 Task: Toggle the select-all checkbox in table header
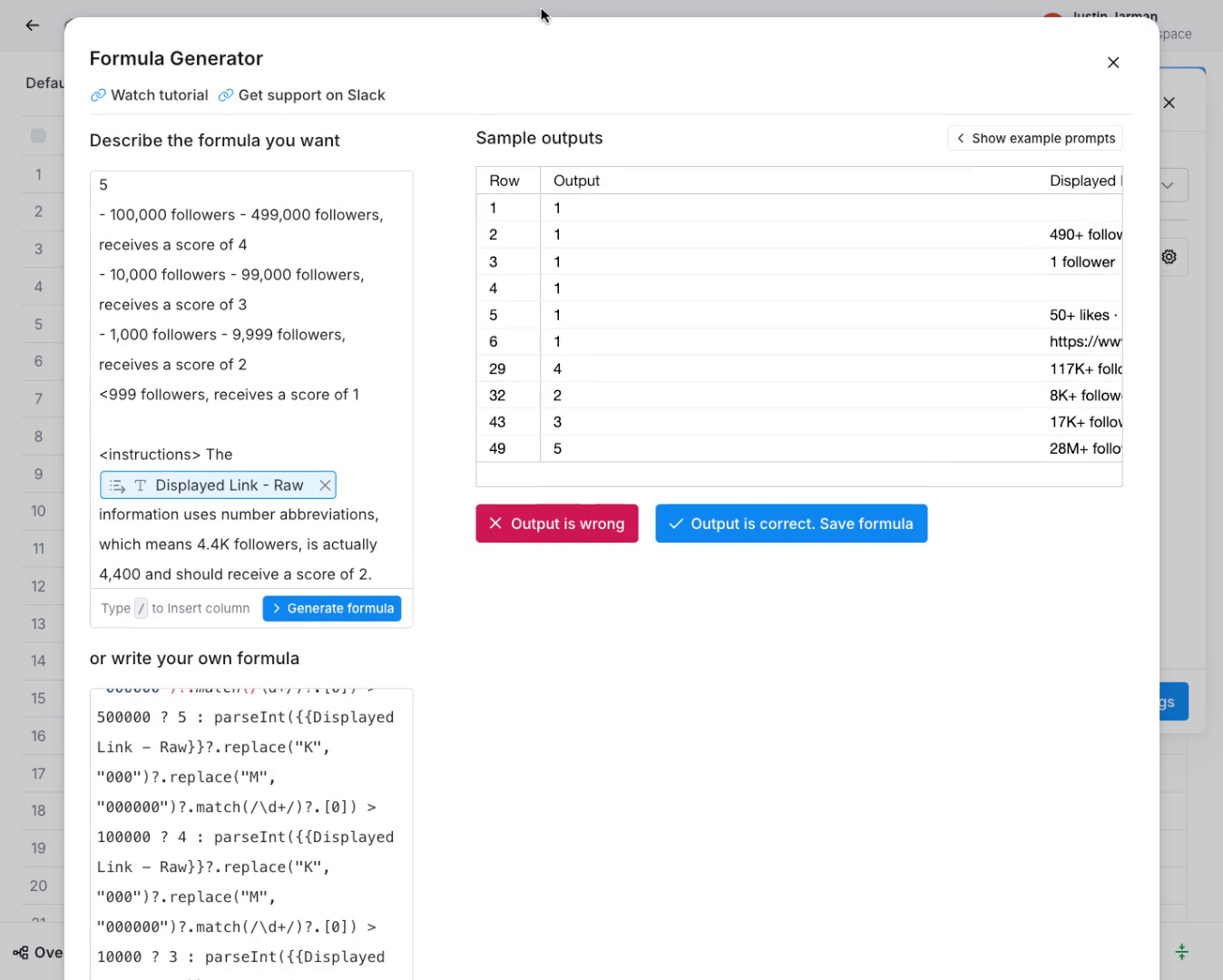pos(38,136)
